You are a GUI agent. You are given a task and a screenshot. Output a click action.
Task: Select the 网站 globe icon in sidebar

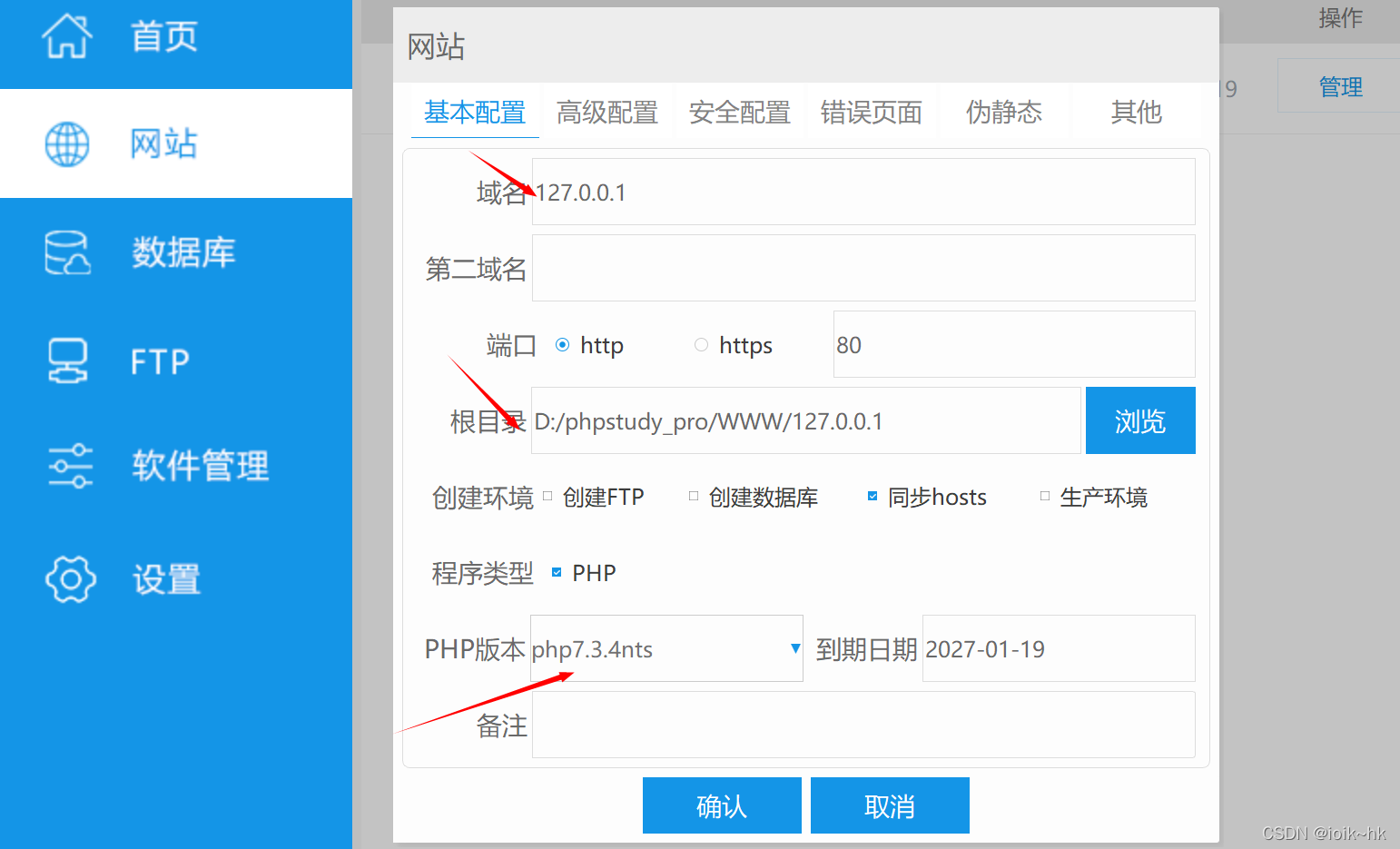66,143
